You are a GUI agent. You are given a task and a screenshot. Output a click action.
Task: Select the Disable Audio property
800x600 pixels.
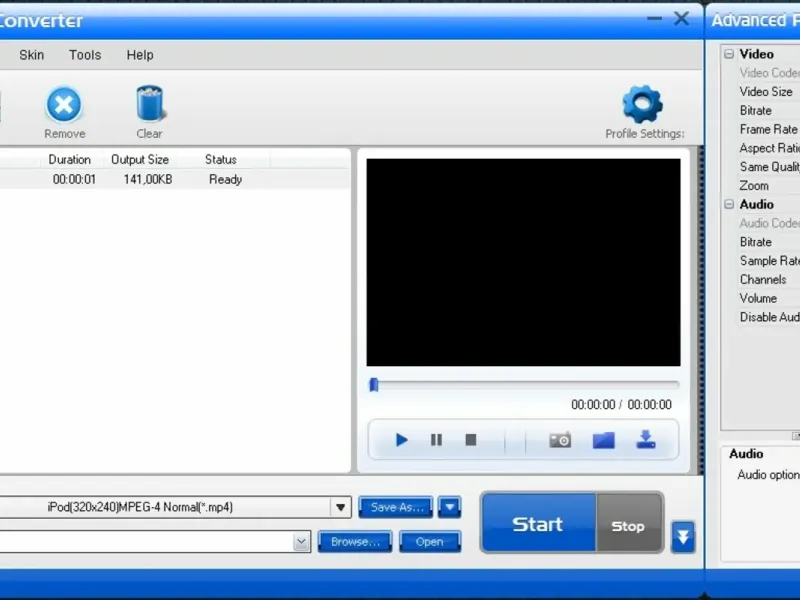pos(769,317)
